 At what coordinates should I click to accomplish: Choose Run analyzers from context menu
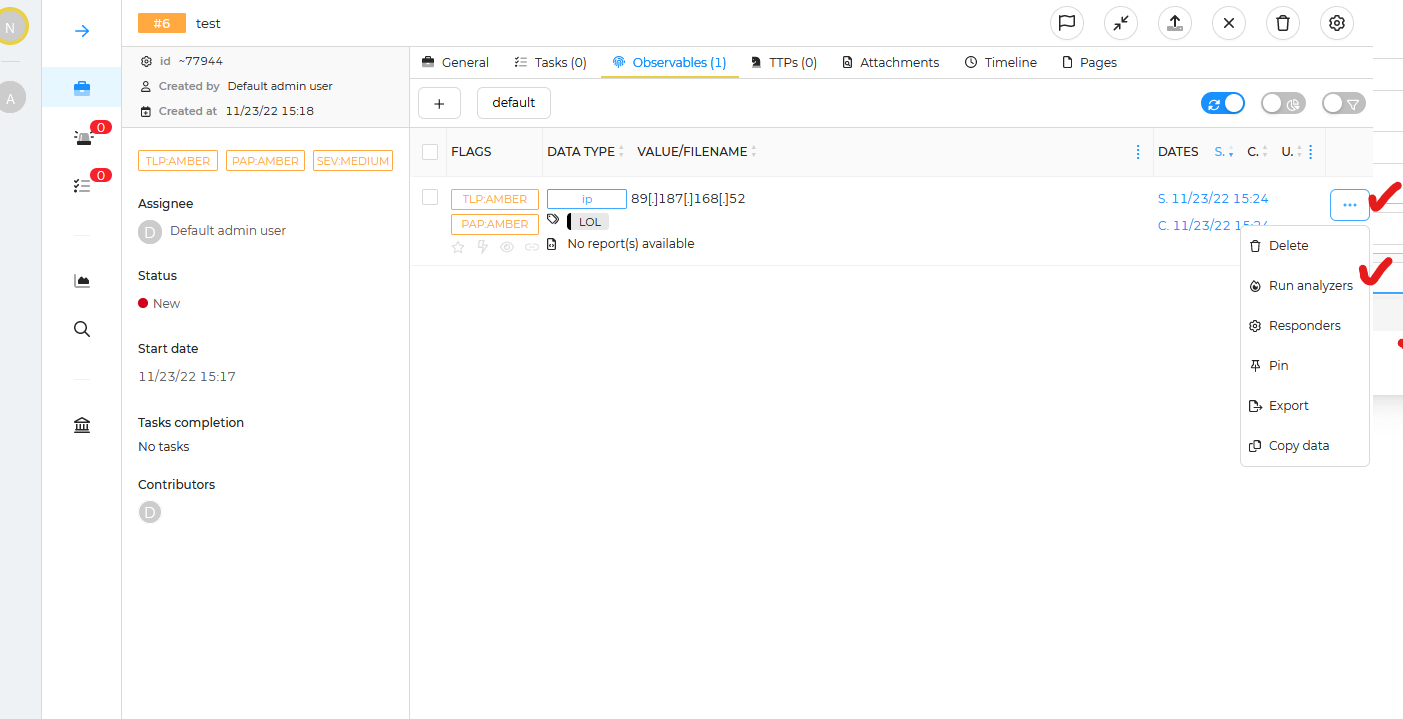1310,286
